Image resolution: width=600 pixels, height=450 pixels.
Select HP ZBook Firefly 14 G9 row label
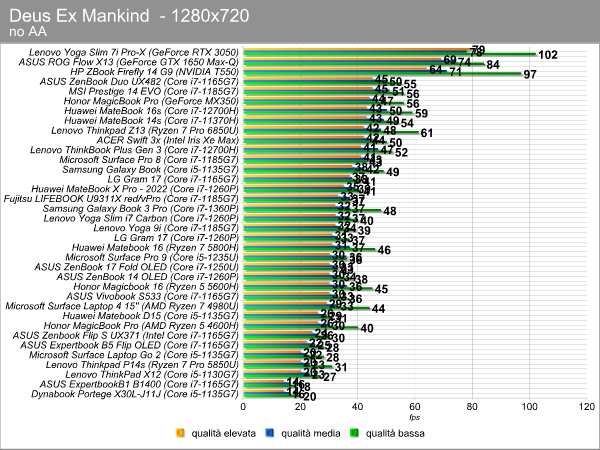pos(155,72)
